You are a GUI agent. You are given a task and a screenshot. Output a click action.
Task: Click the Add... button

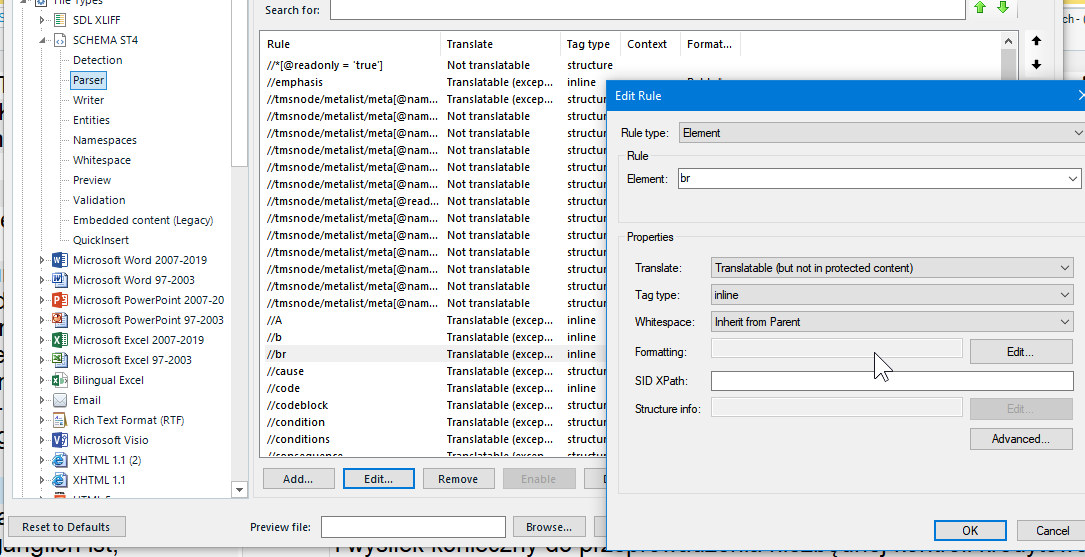click(298, 479)
